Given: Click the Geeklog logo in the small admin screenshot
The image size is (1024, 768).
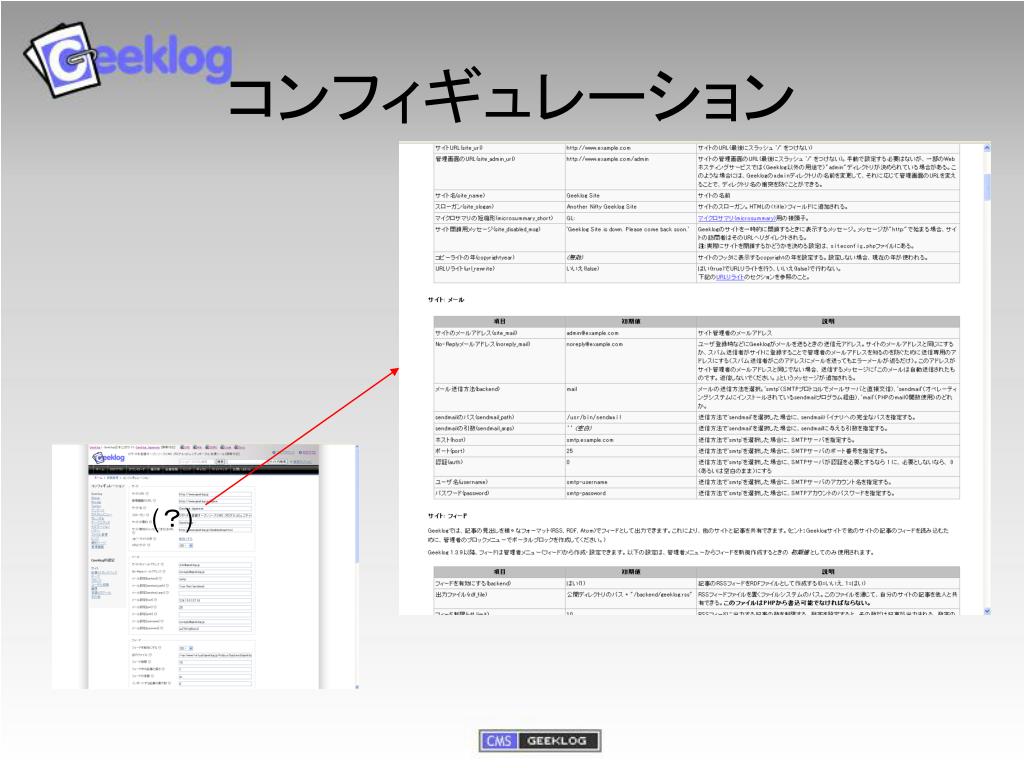Looking at the screenshot, I should [x=108, y=458].
